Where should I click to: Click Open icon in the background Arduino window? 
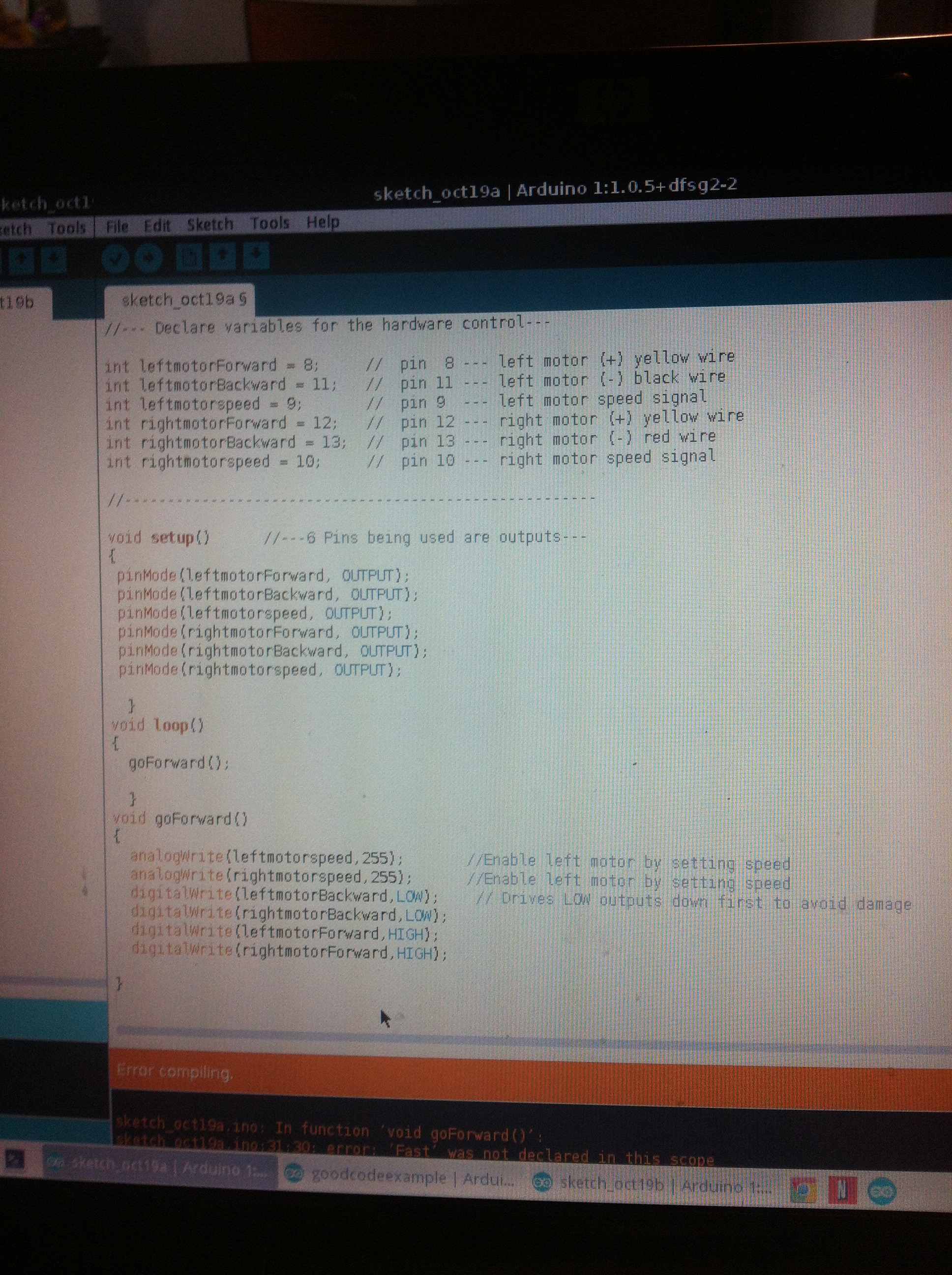tap(21, 261)
